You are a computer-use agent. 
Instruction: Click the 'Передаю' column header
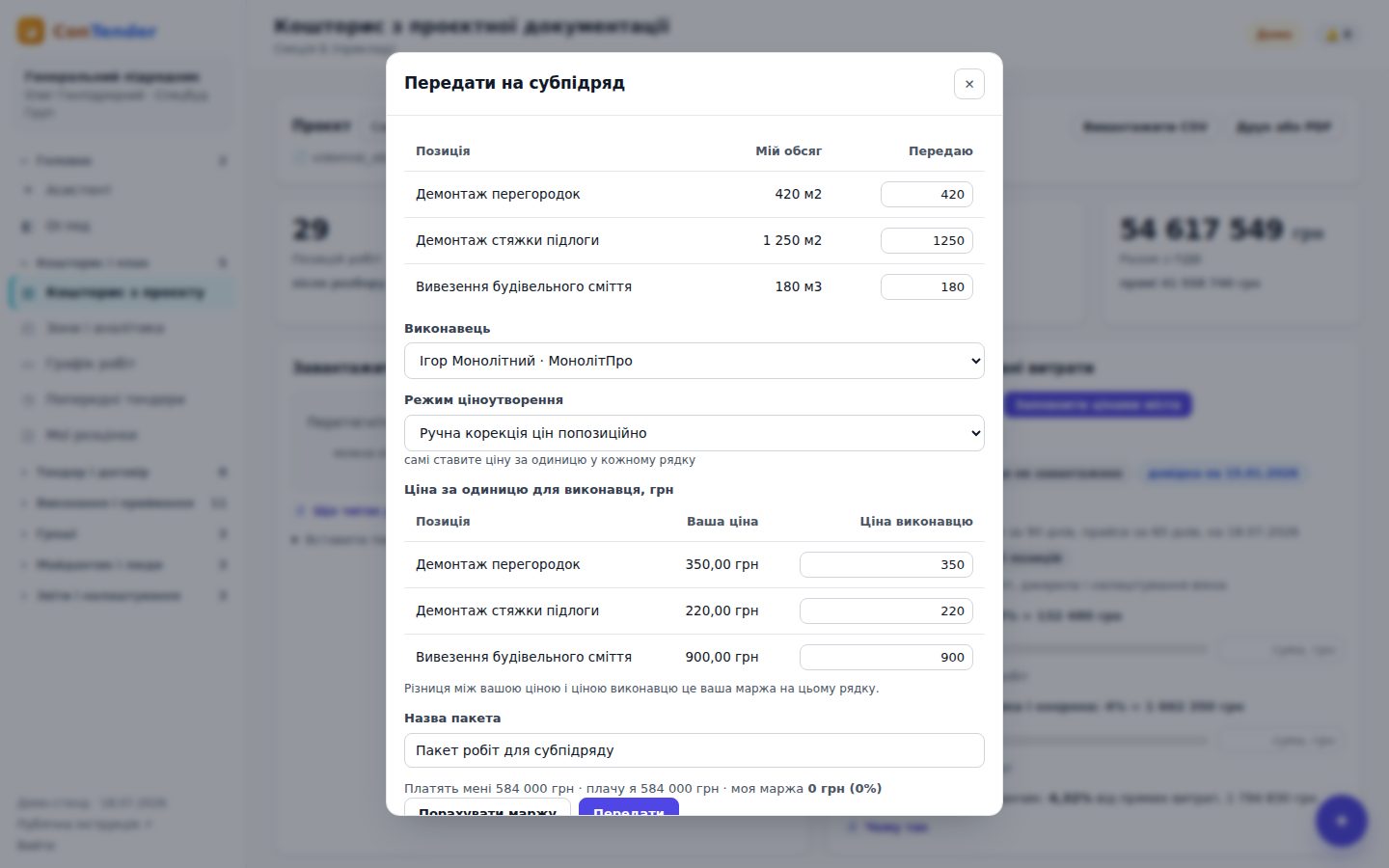[x=940, y=150]
